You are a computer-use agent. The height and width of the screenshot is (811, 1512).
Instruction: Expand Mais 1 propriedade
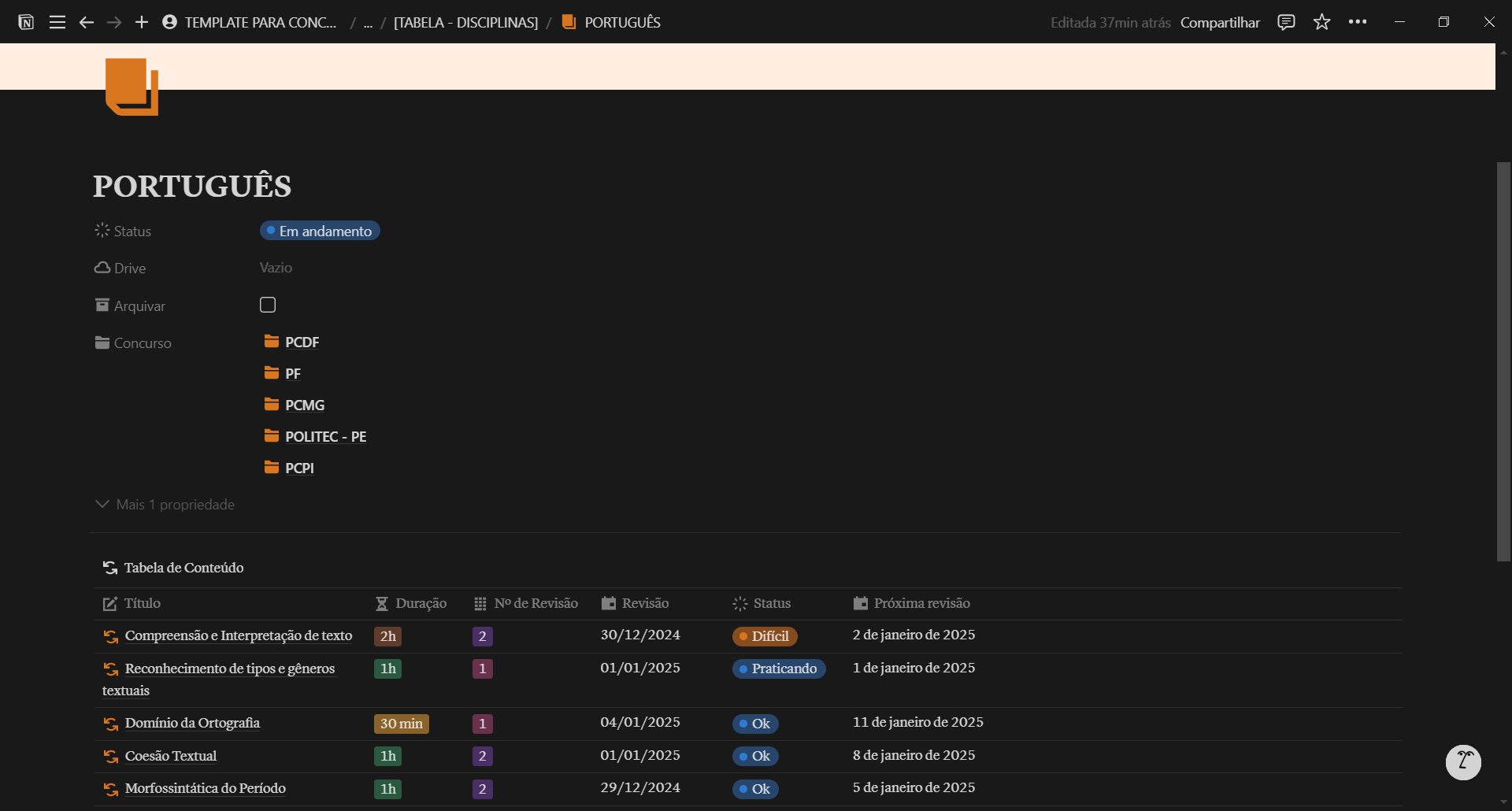point(165,504)
